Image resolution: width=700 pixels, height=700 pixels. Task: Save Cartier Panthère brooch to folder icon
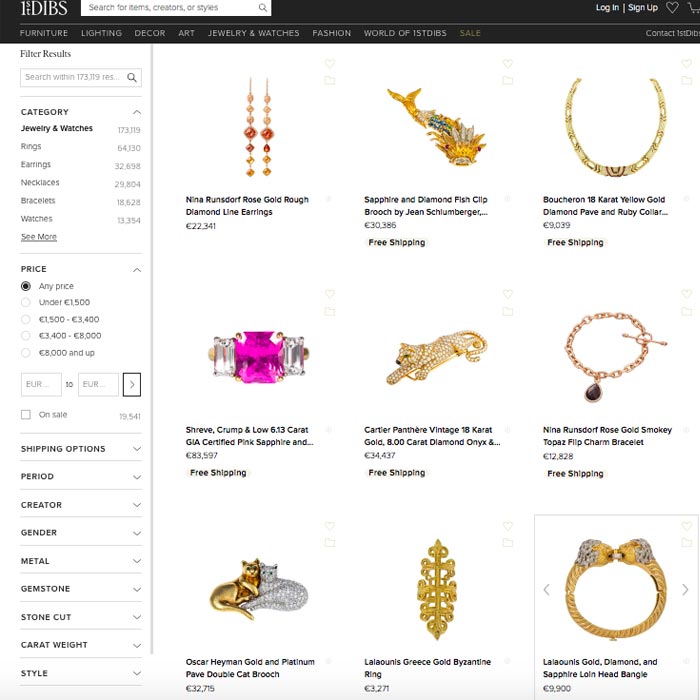point(508,311)
